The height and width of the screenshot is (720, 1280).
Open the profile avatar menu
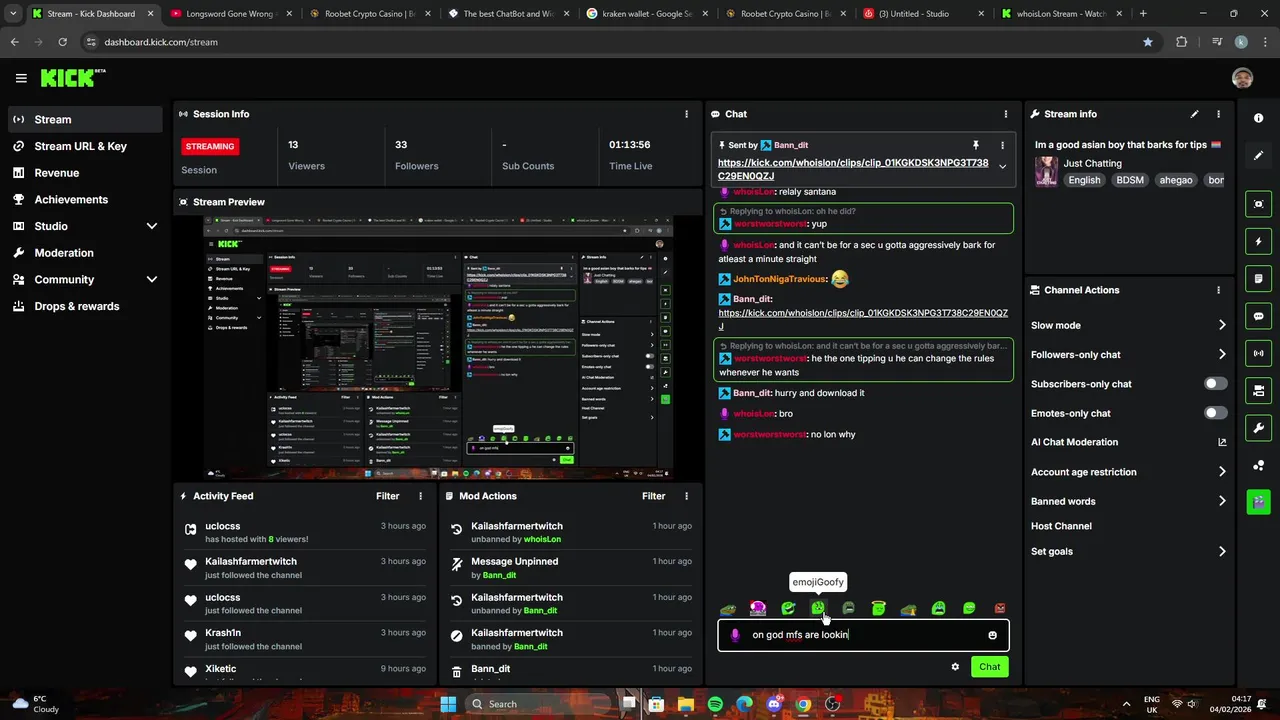[x=1242, y=78]
